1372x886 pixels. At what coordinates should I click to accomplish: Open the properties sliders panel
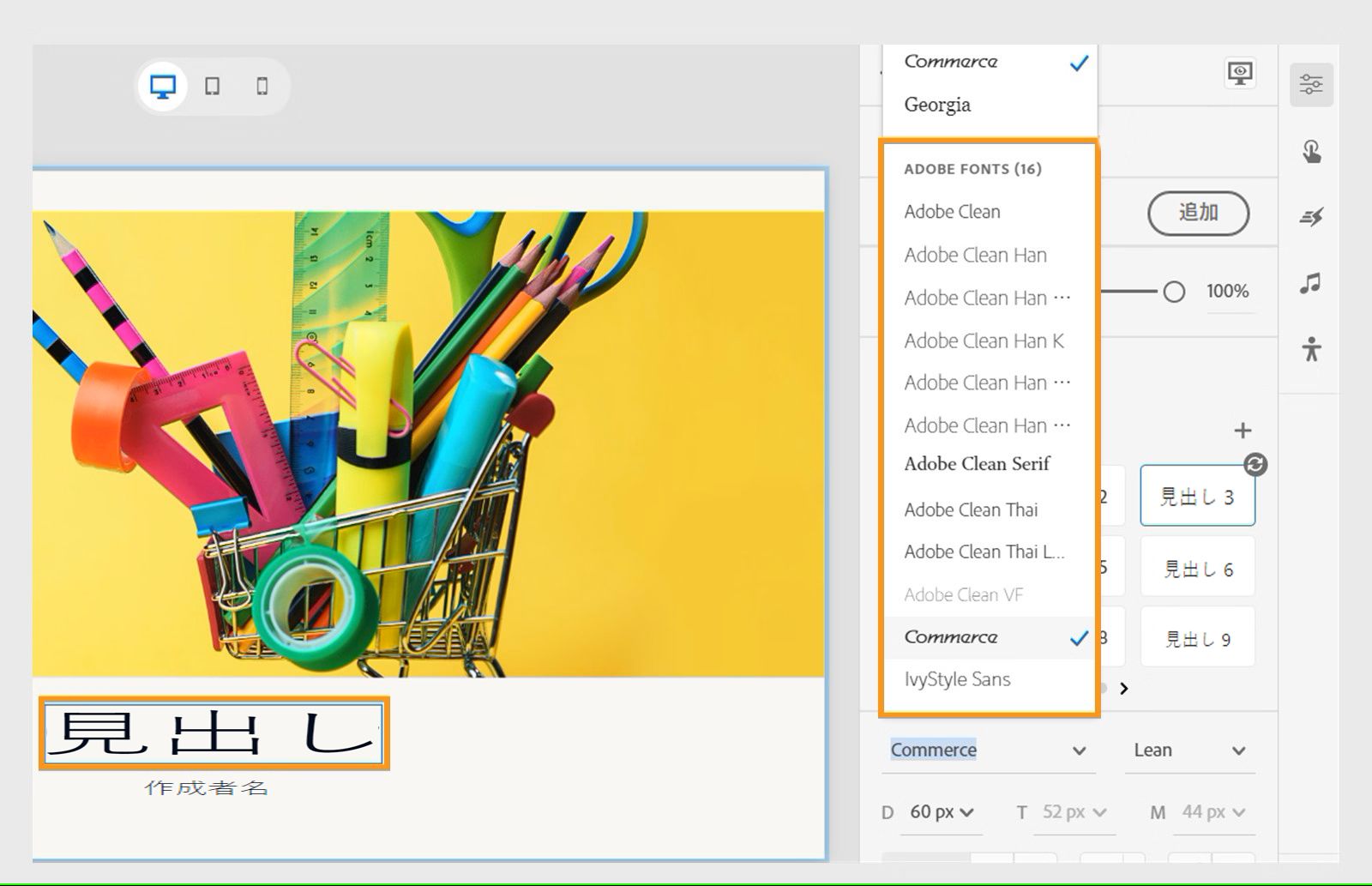tap(1311, 84)
